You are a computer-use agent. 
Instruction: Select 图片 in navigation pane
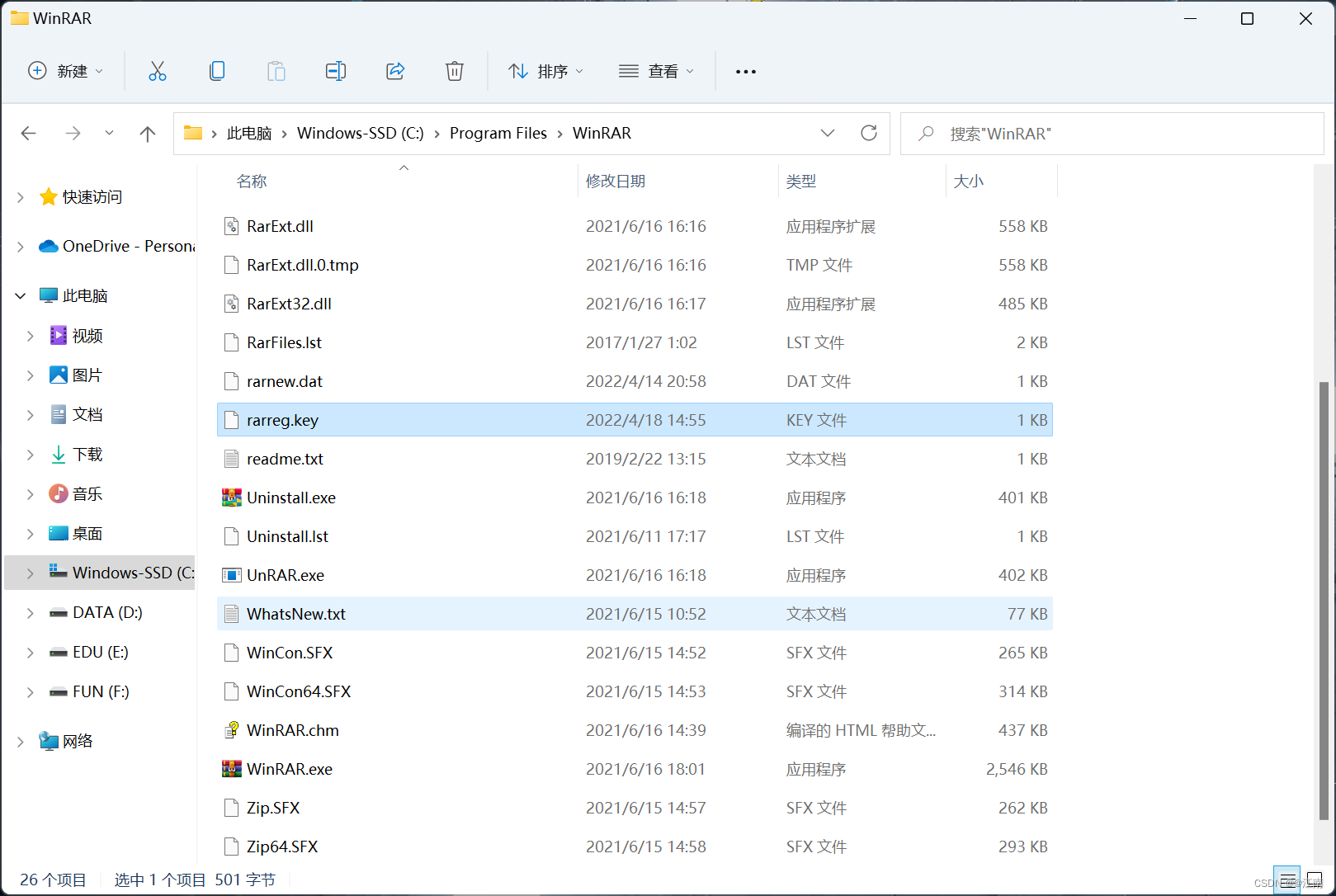(87, 375)
